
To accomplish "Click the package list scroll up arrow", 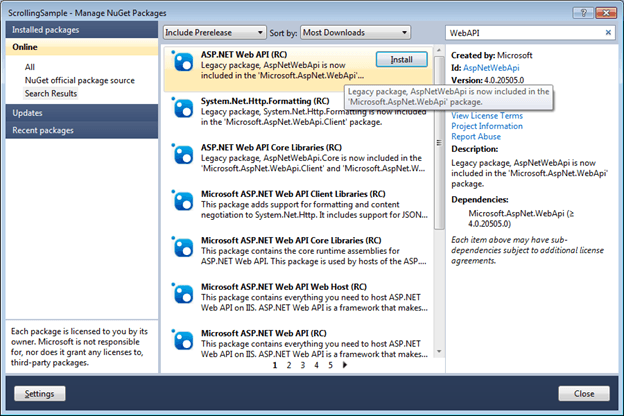I will pos(439,50).
